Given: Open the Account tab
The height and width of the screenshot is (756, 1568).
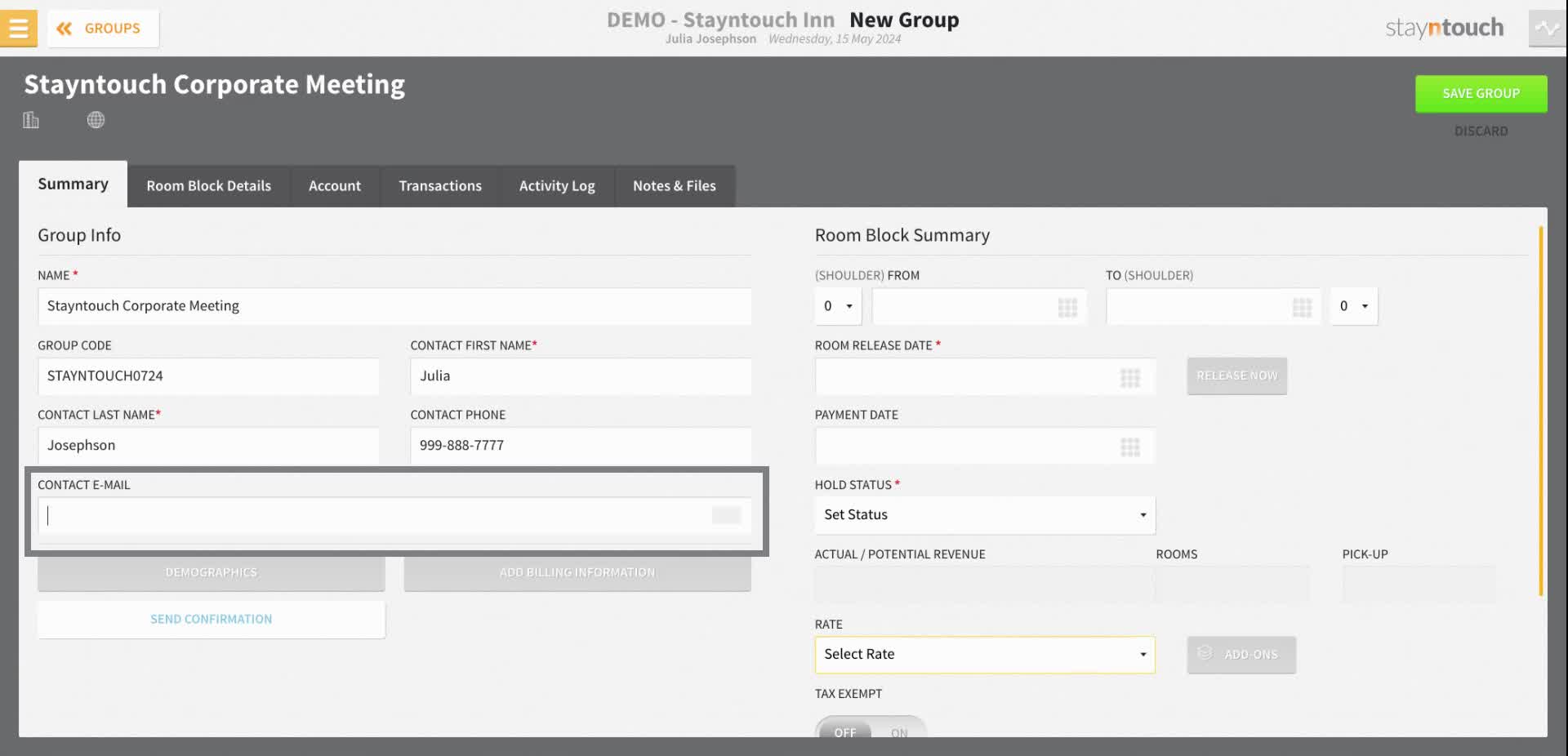Looking at the screenshot, I should point(335,186).
